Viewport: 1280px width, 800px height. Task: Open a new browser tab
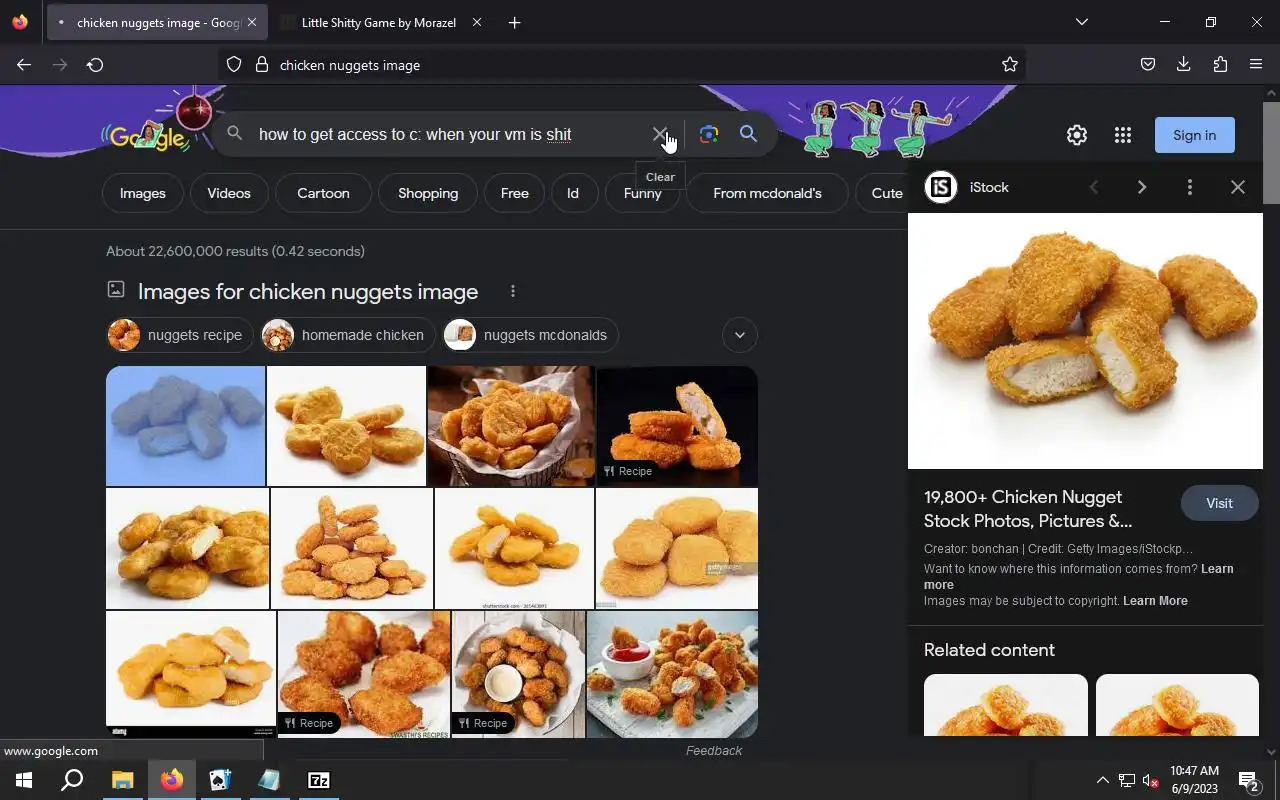tap(514, 22)
